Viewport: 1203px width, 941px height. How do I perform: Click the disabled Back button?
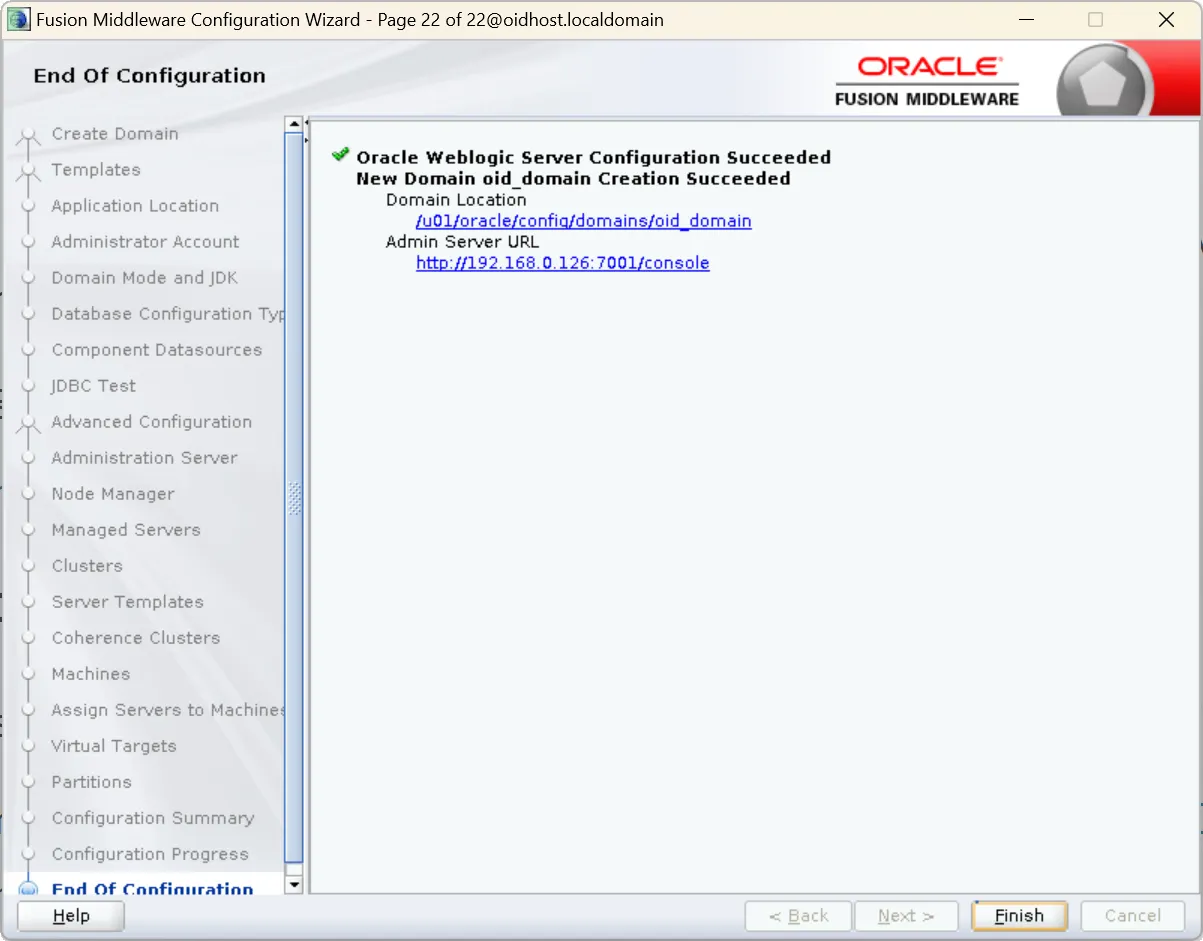[798, 916]
